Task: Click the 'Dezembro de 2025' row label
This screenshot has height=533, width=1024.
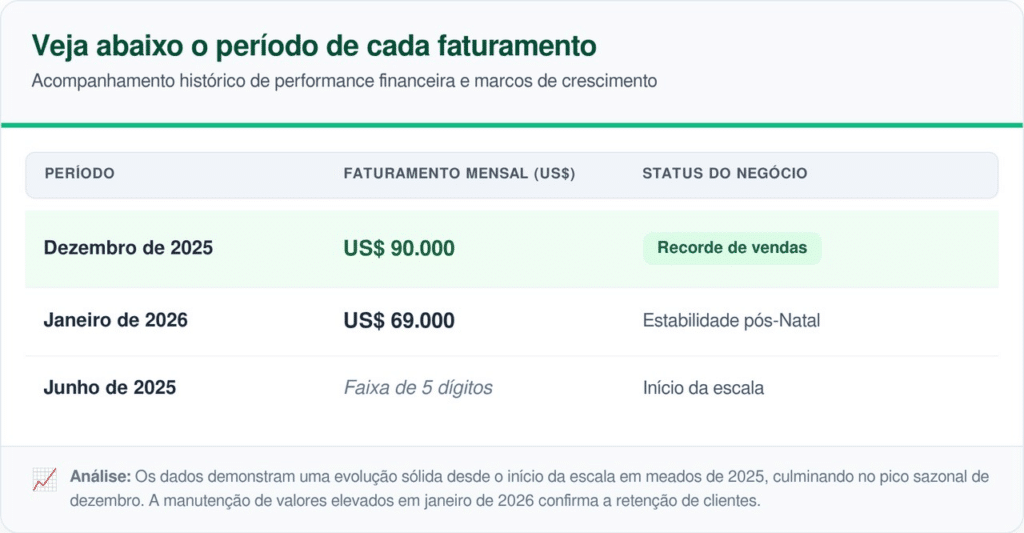Action: click(128, 248)
